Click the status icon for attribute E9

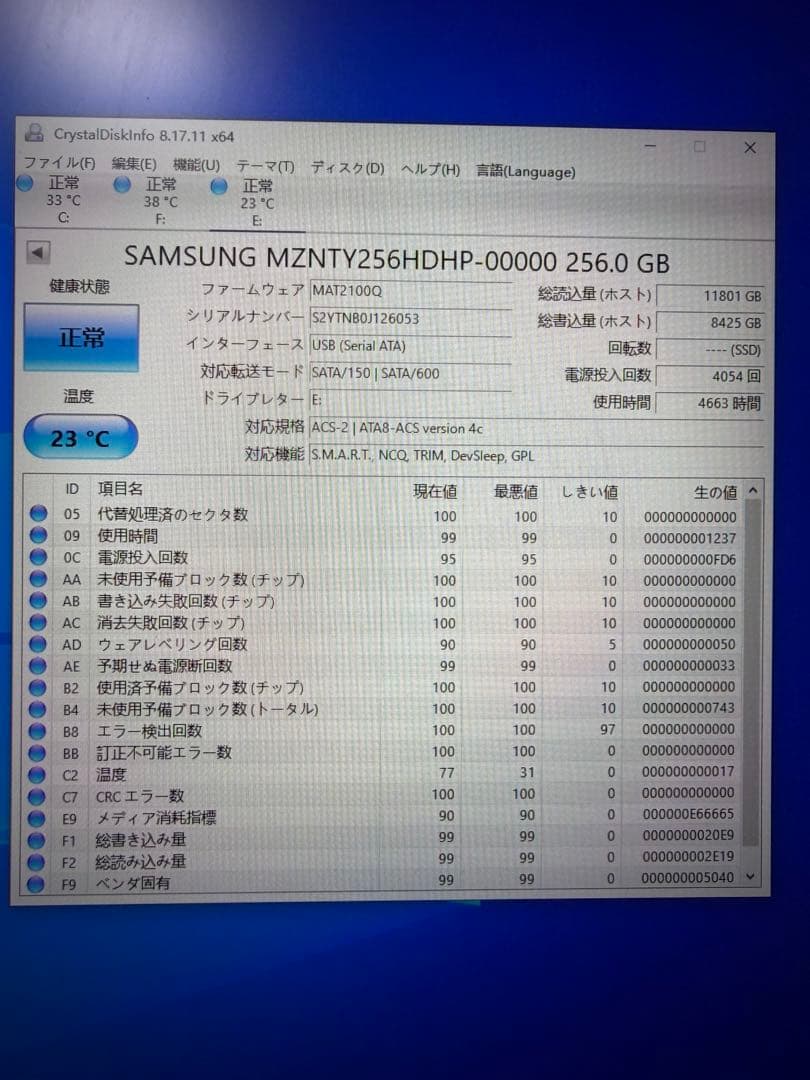pos(37,818)
